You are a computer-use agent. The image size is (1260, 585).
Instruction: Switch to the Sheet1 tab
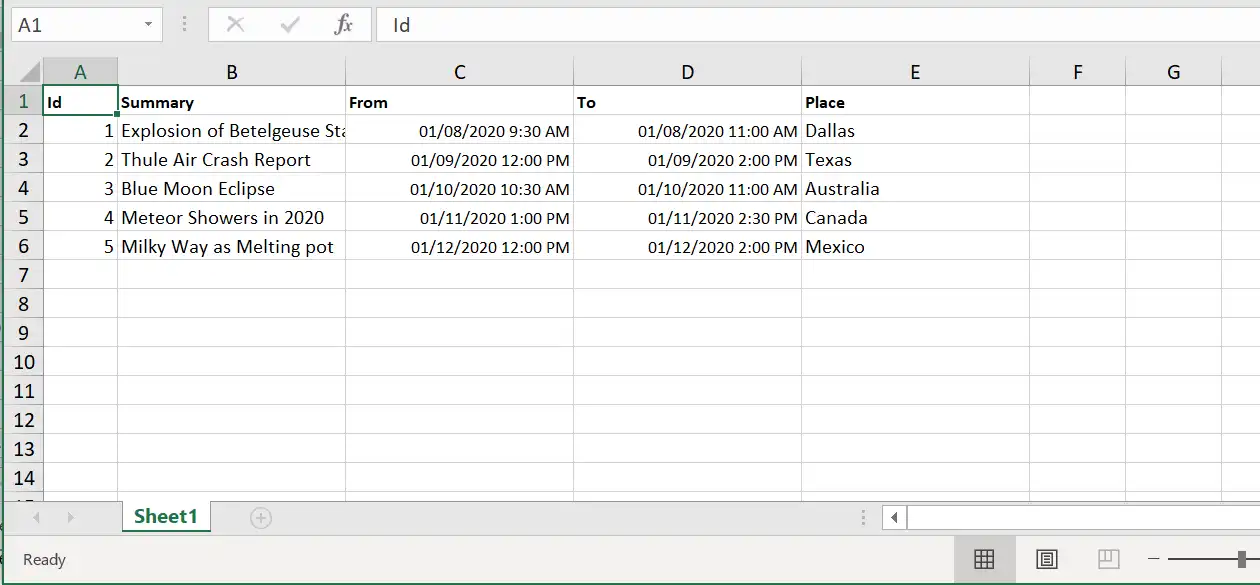click(x=166, y=516)
